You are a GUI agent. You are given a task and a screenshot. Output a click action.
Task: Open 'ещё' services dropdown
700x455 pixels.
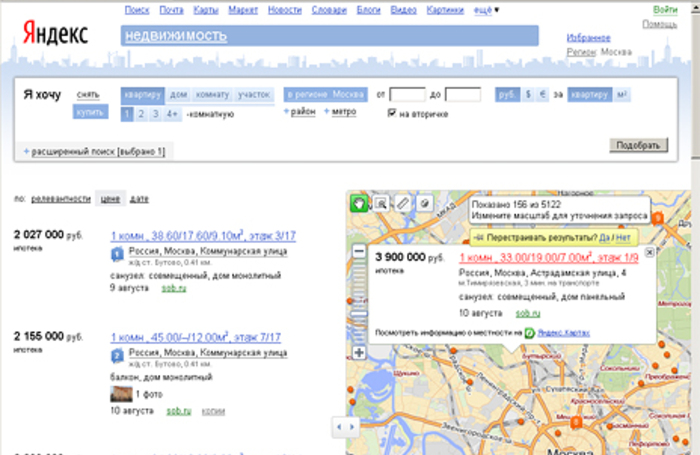(x=486, y=10)
